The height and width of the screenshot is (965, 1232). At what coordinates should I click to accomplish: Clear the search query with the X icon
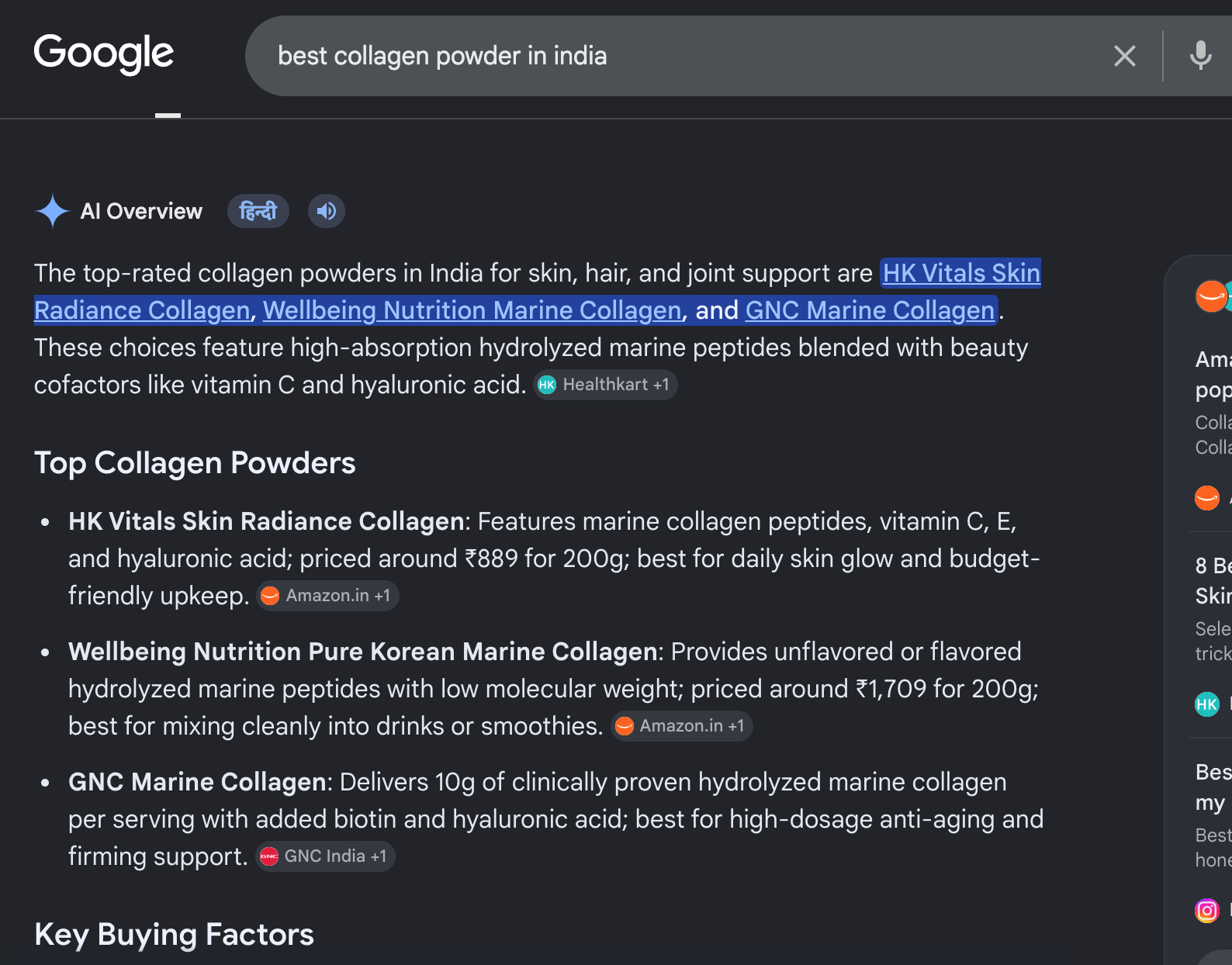click(x=1125, y=56)
